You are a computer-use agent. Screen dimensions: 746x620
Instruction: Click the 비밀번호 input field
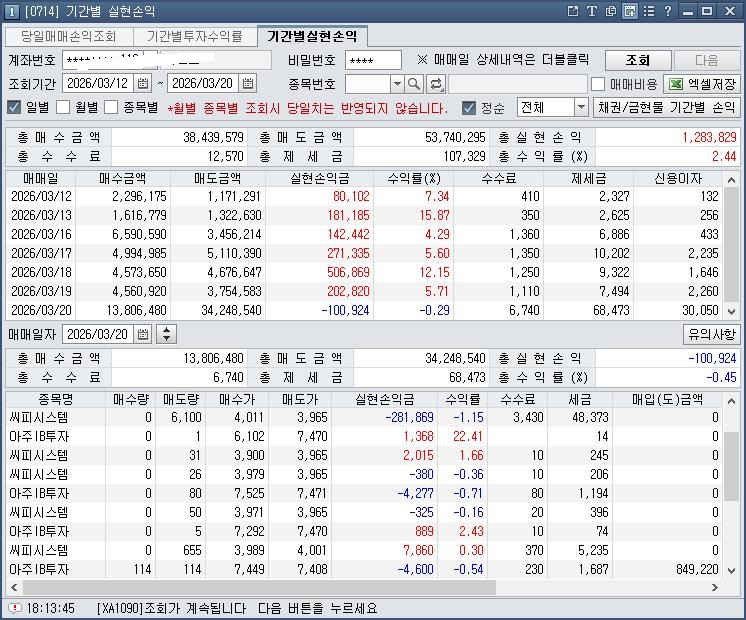[x=373, y=60]
